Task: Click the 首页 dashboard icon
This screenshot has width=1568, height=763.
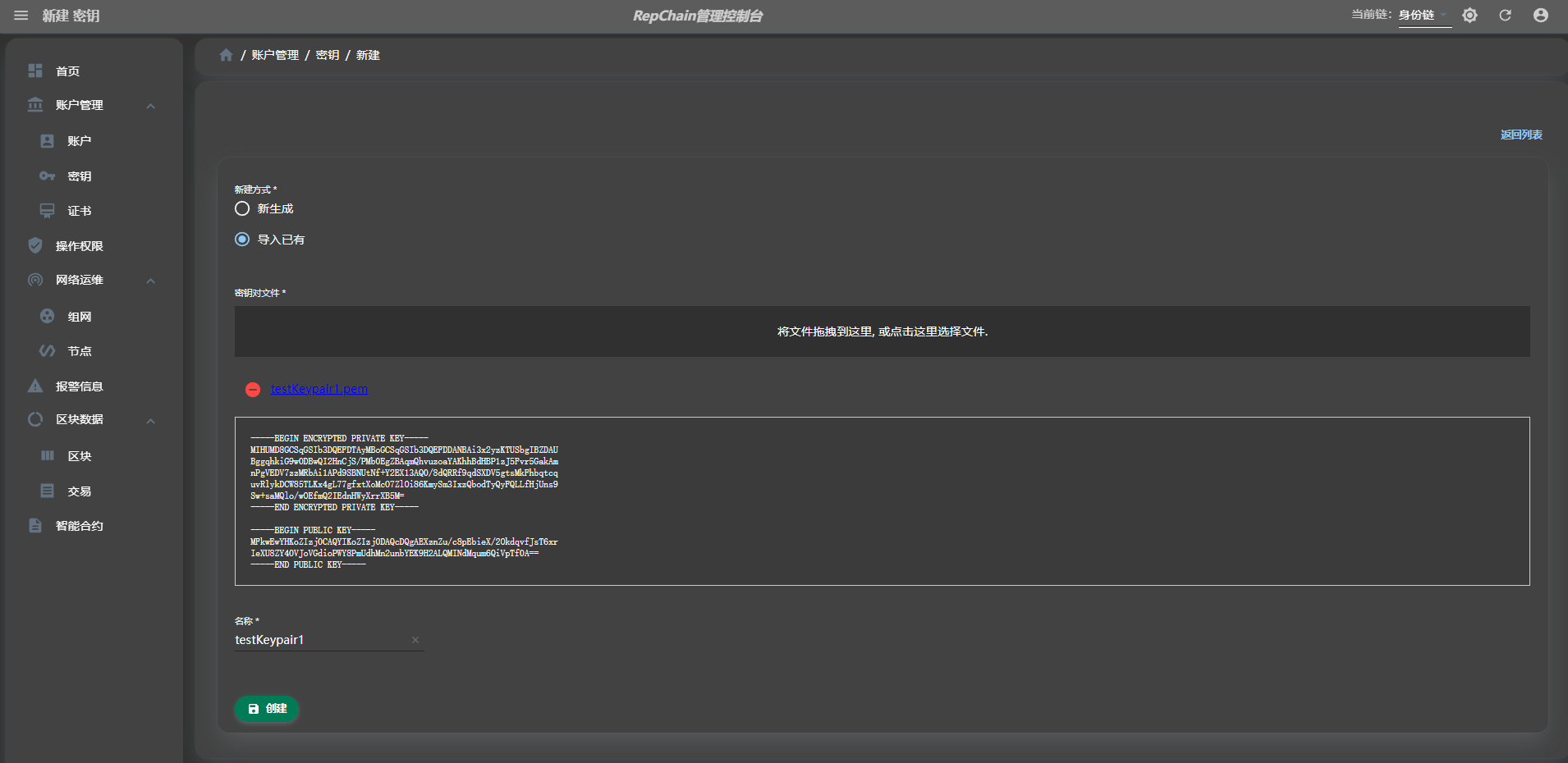Action: (x=35, y=71)
